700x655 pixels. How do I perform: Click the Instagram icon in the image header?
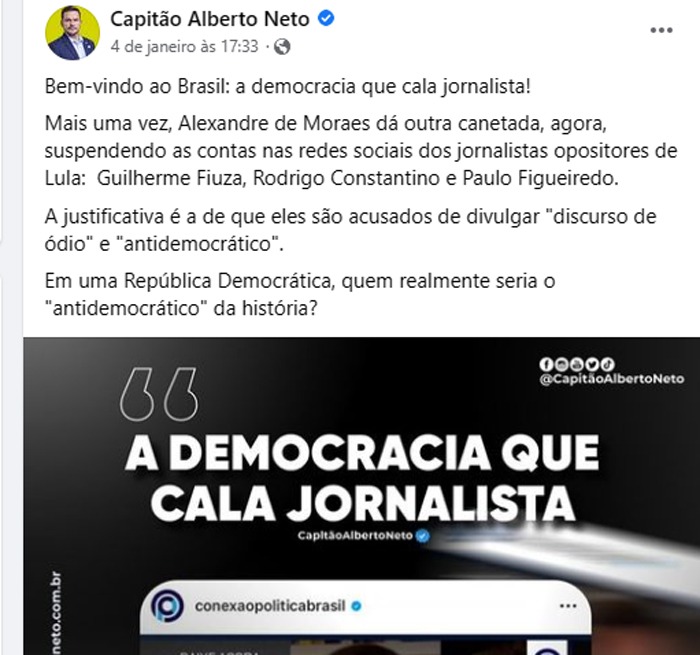pos(562,364)
